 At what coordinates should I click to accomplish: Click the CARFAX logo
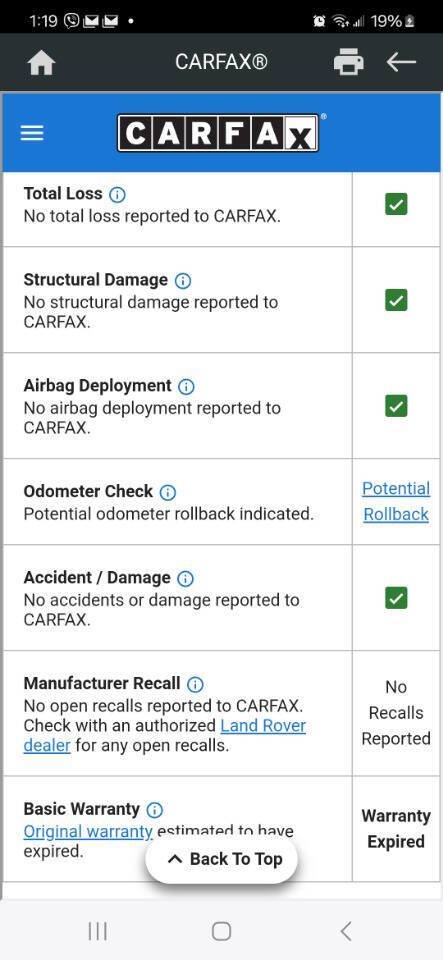pyautogui.click(x=218, y=132)
